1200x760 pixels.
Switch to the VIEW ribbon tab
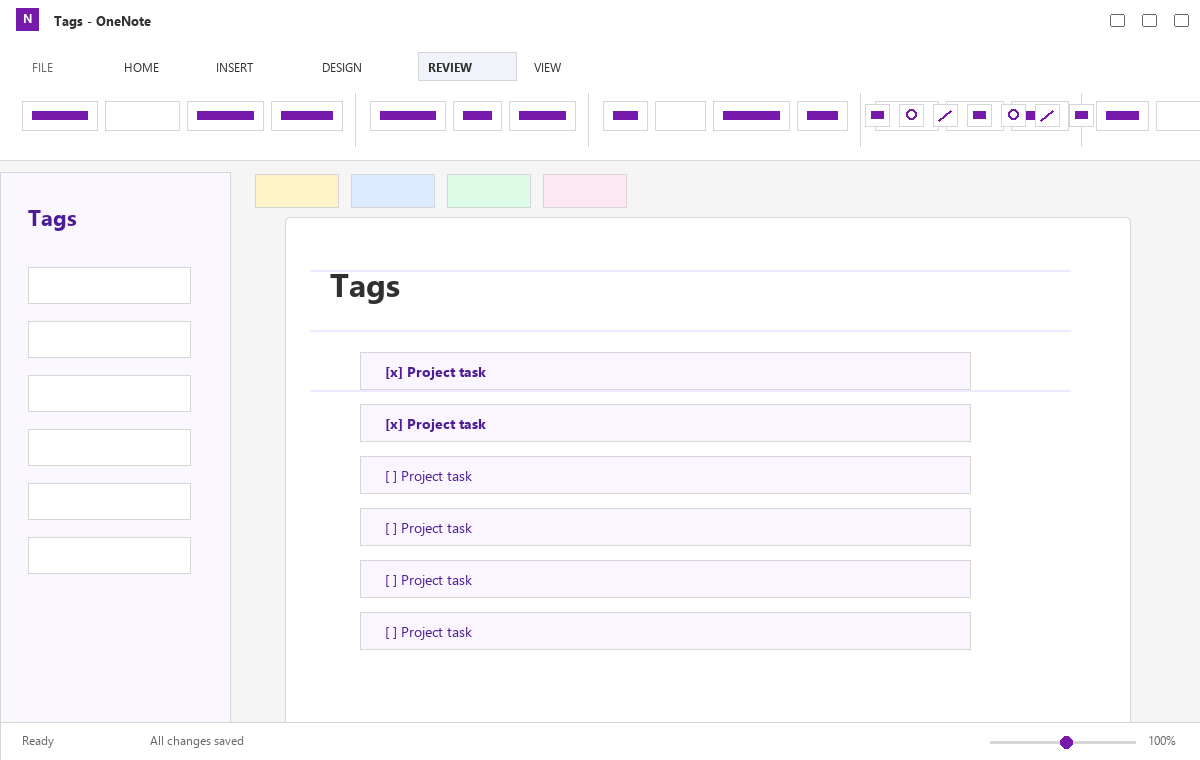(548, 68)
